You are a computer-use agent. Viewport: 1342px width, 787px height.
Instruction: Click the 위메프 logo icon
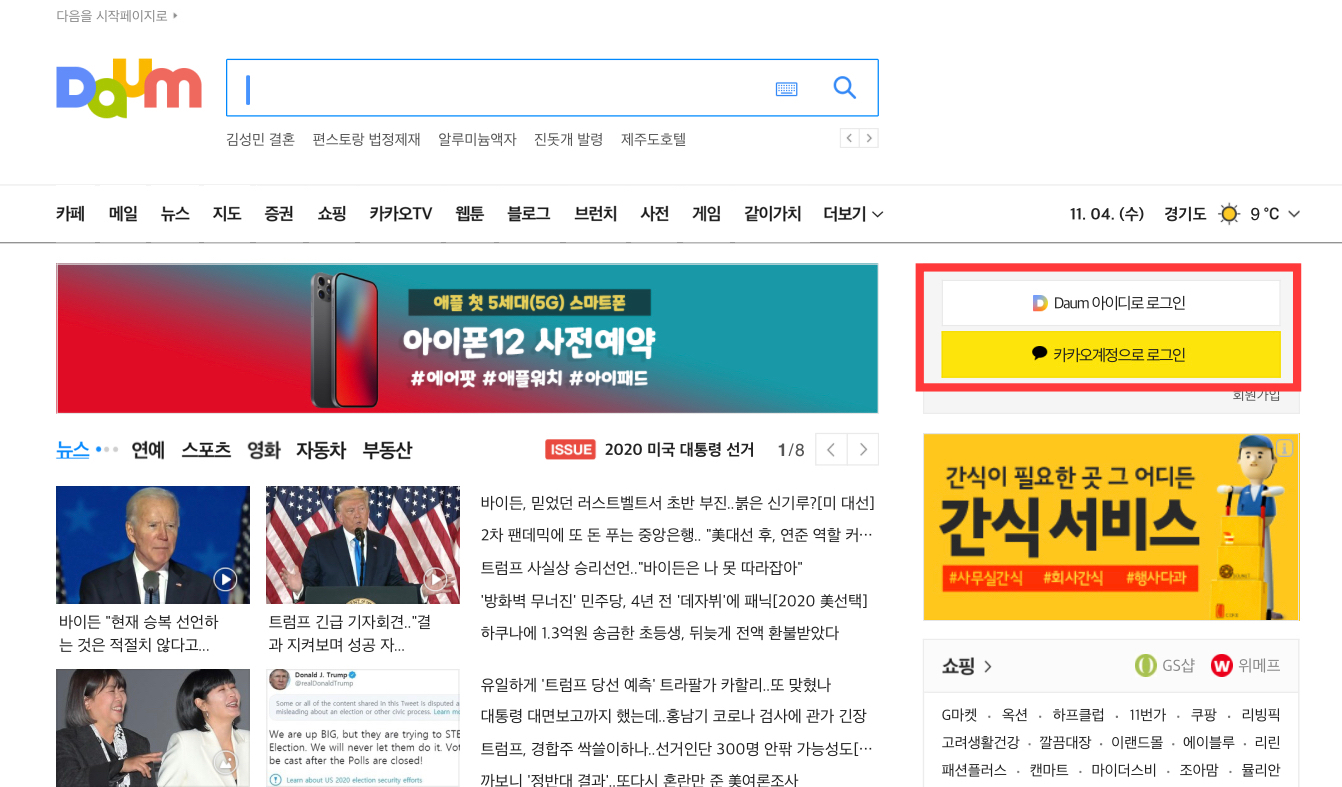1221,665
